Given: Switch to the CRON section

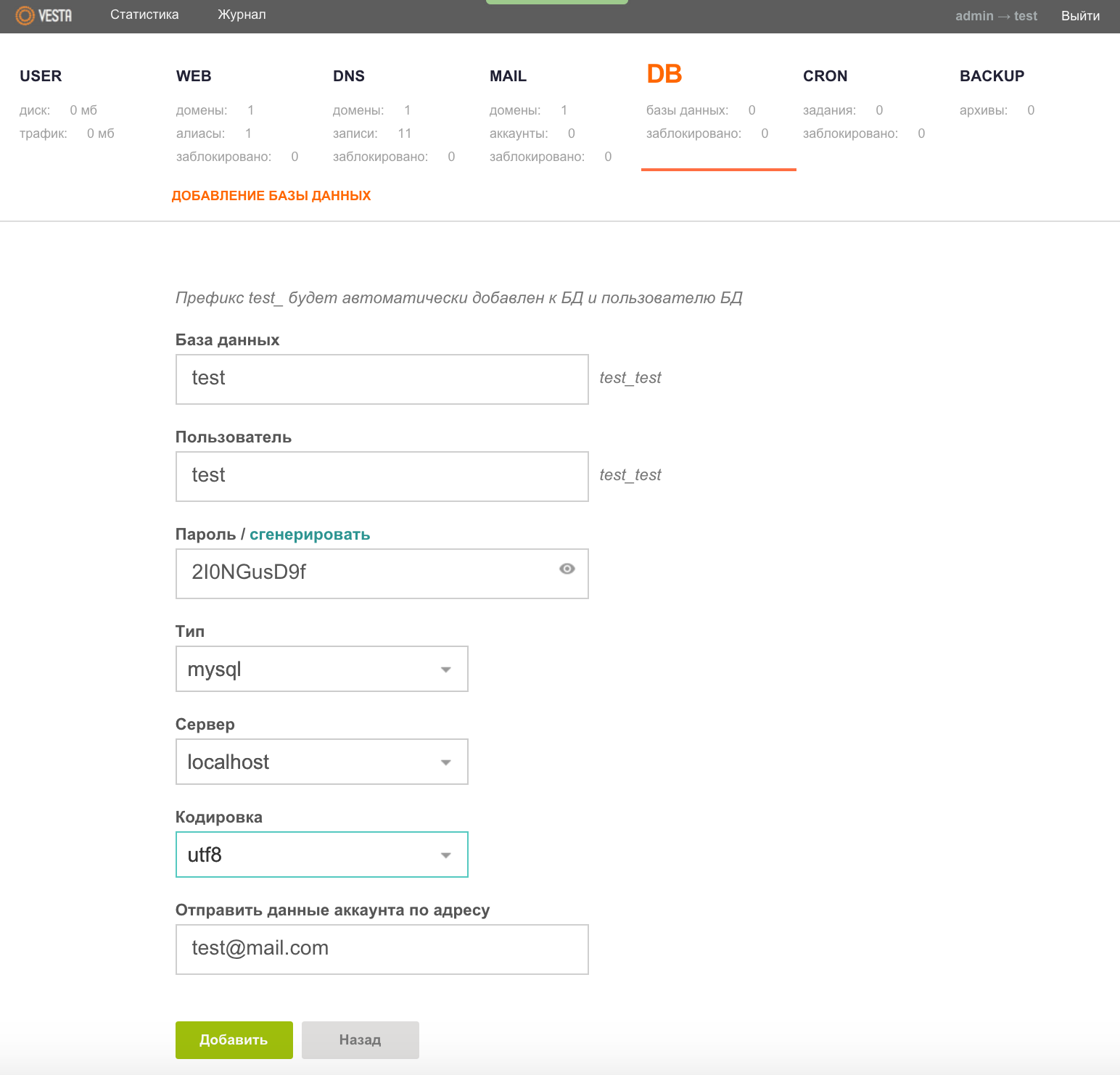Looking at the screenshot, I should tap(825, 76).
